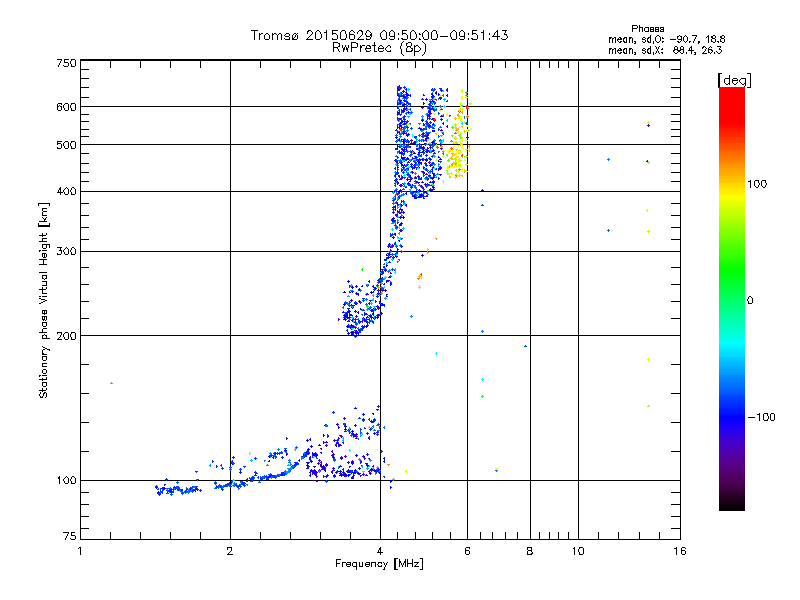The width and height of the screenshot is (800, 600).
Task: Click the y-axis tick label '400'
Action: point(67,191)
